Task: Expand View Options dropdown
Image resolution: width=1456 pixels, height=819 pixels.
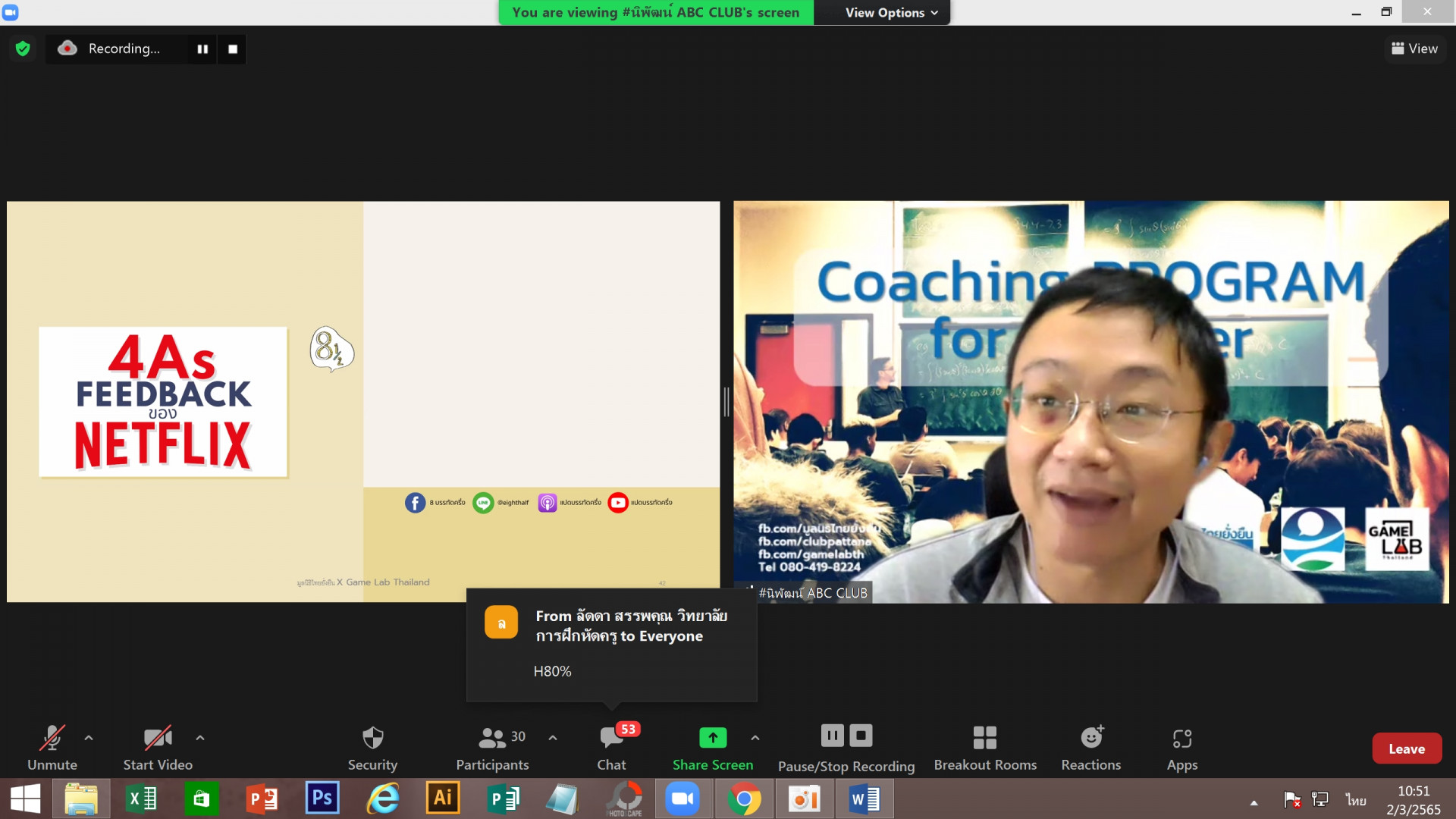Action: [x=891, y=13]
